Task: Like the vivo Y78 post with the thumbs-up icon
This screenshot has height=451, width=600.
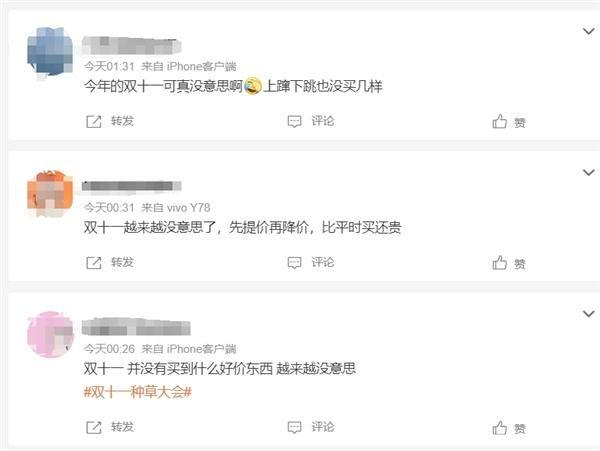Action: (x=499, y=263)
